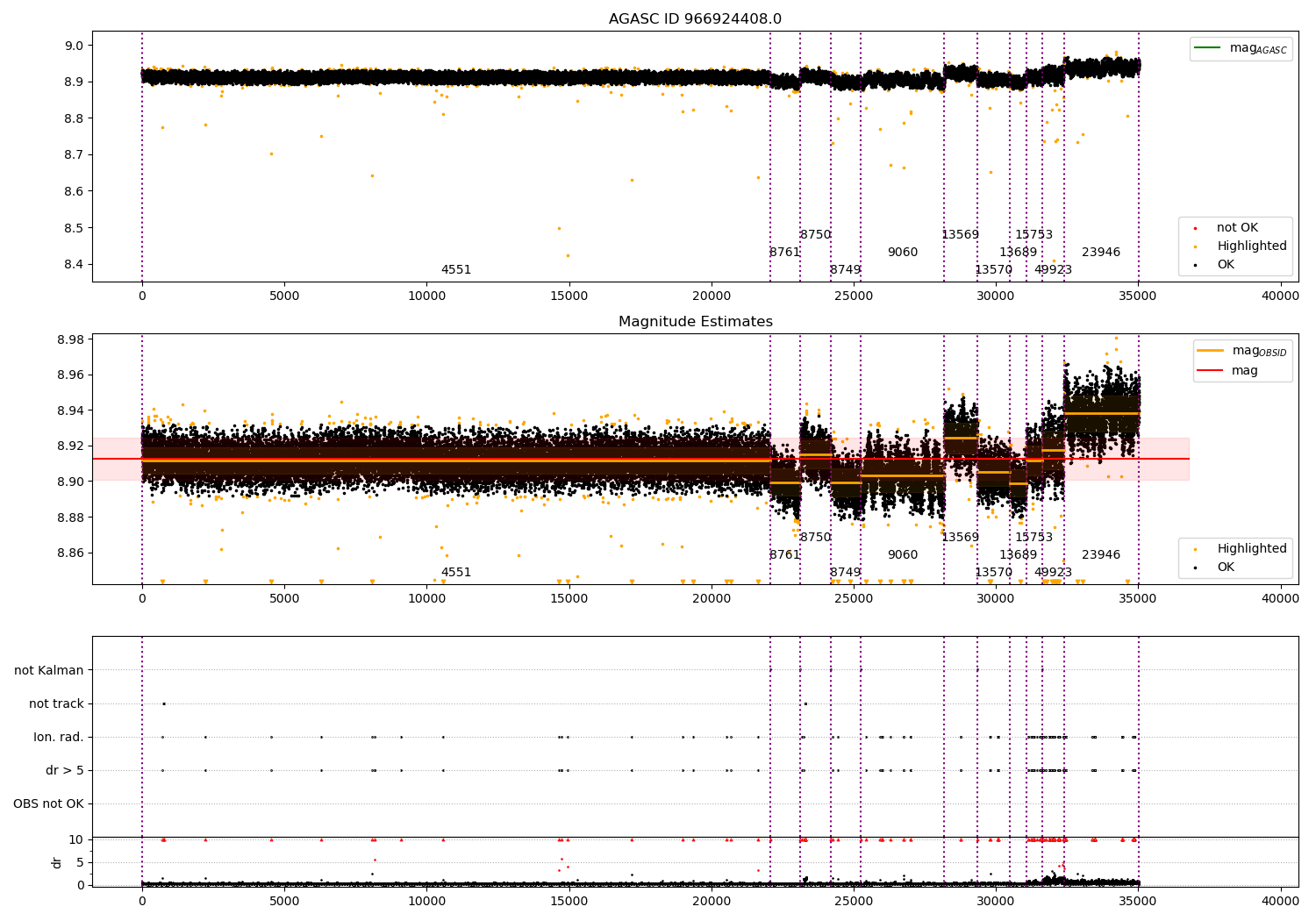Click label 8750 in the Magnitude Estimates plot

(x=815, y=538)
